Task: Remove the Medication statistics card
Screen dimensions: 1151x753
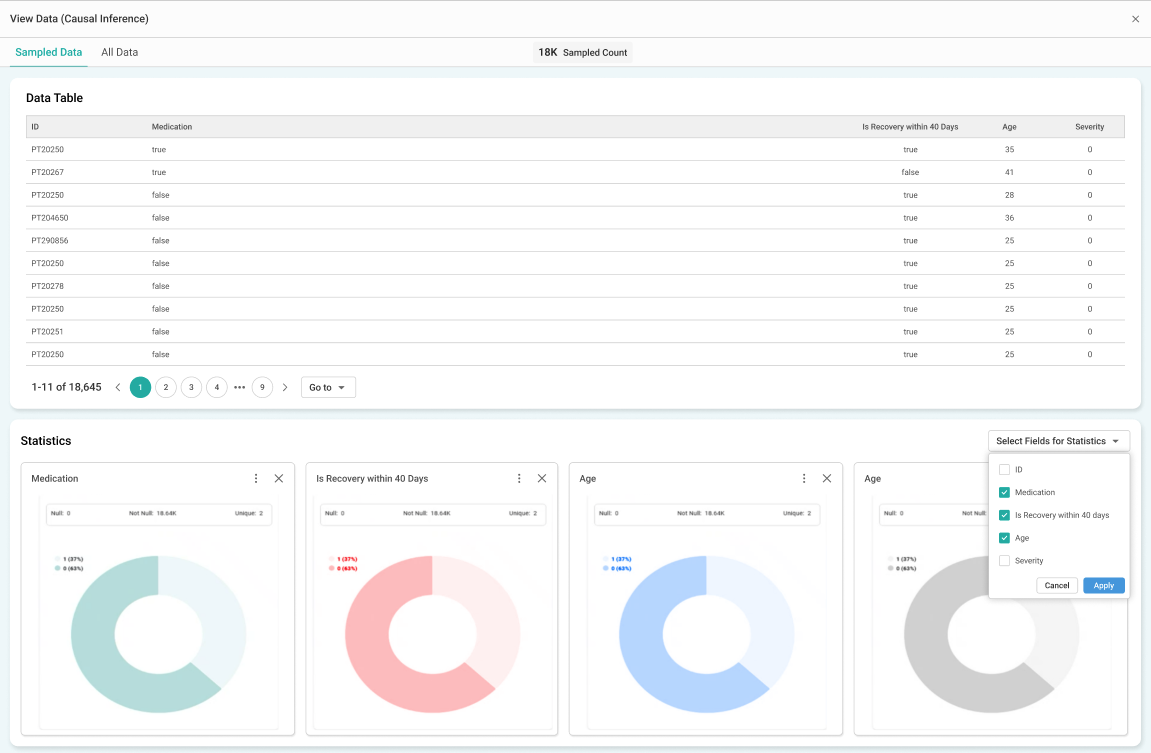Action: [x=279, y=479]
